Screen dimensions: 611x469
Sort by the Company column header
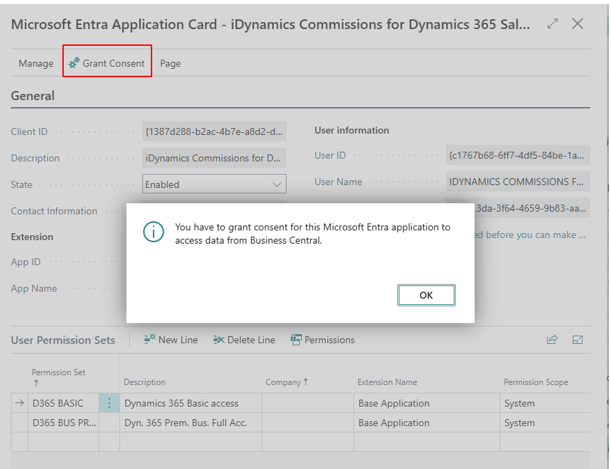pyautogui.click(x=287, y=382)
